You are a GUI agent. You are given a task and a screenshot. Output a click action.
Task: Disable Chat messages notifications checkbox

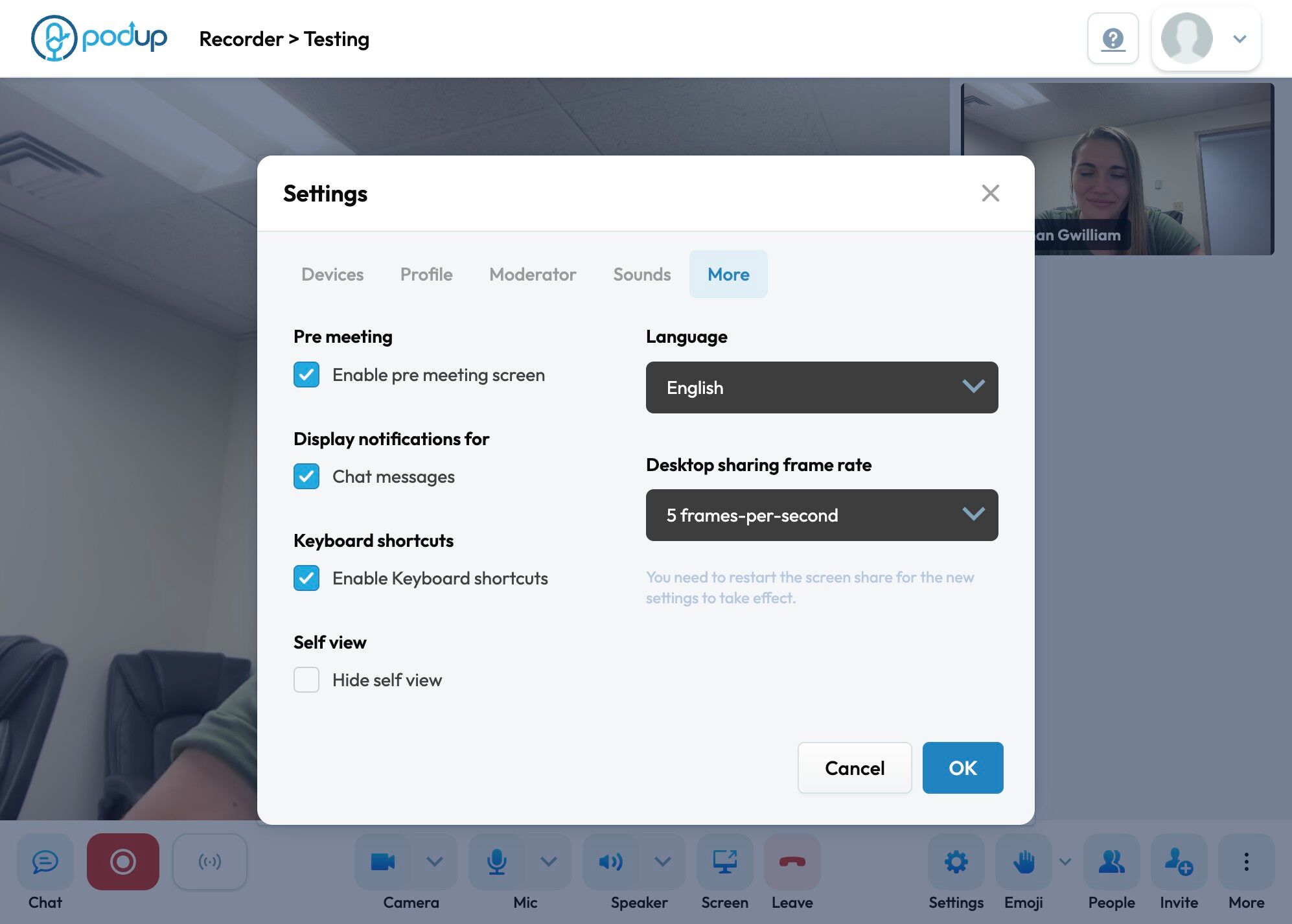coord(306,476)
